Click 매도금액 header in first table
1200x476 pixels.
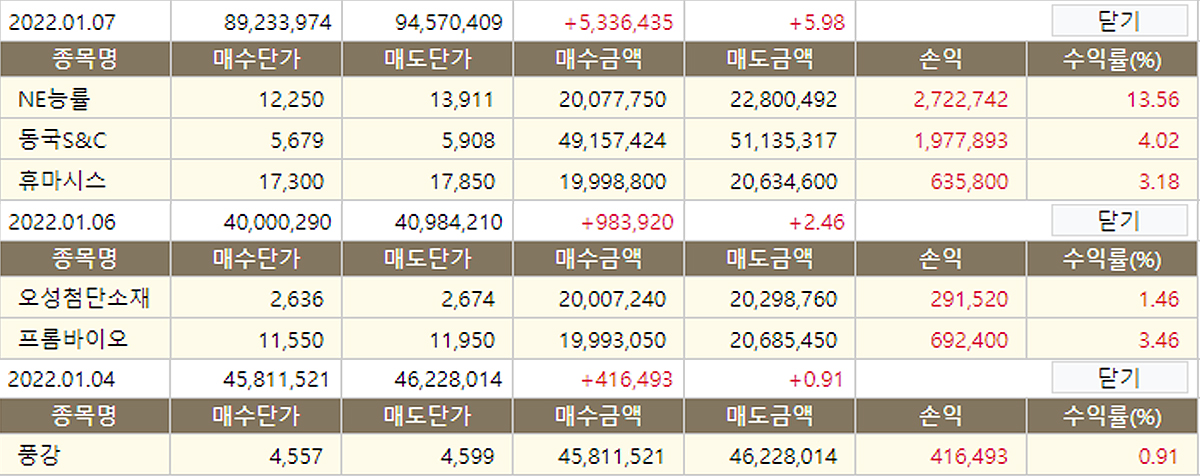[770, 61]
